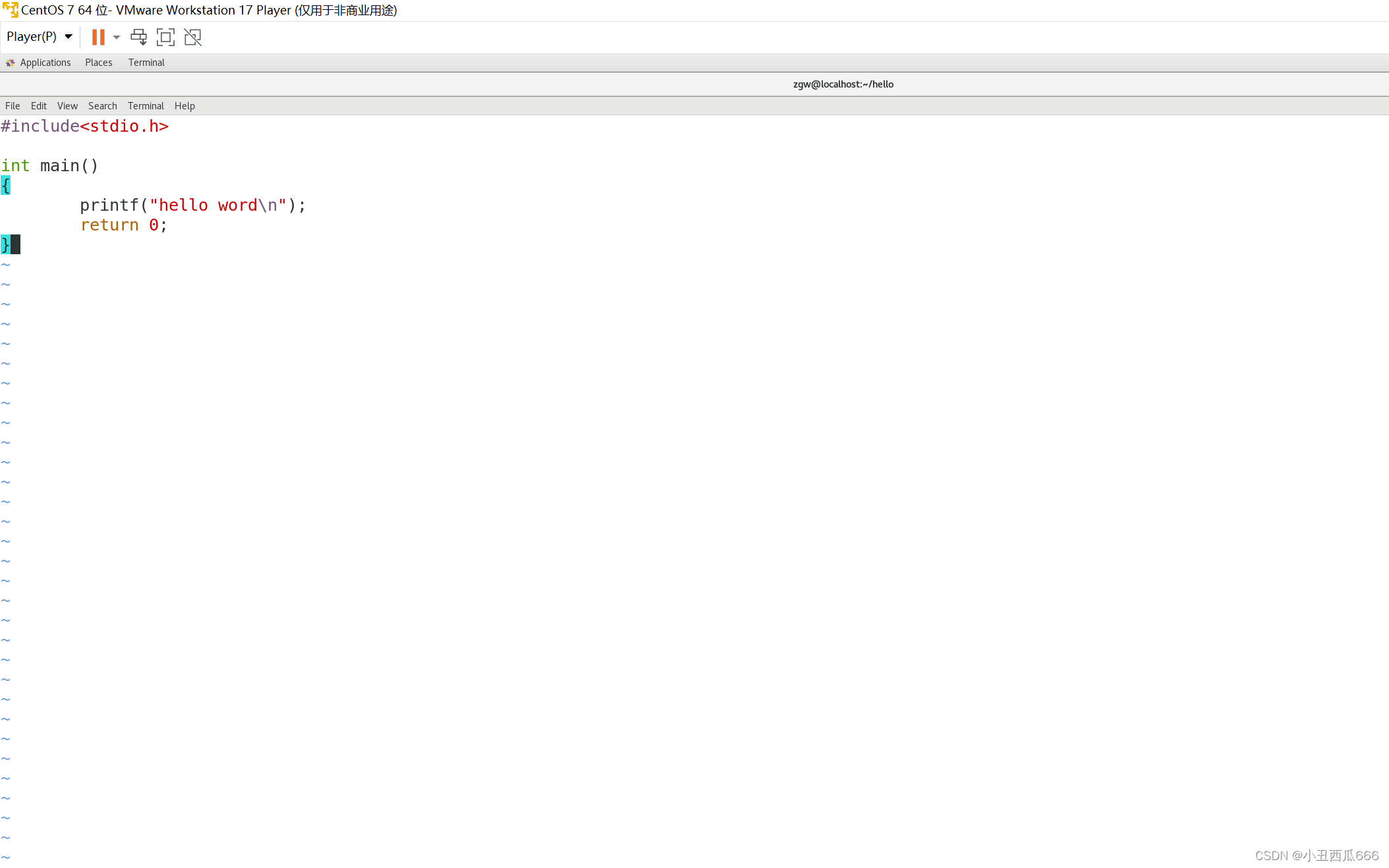Viewport: 1389px width, 868px height.
Task: Open the Help menu
Action: click(x=184, y=105)
